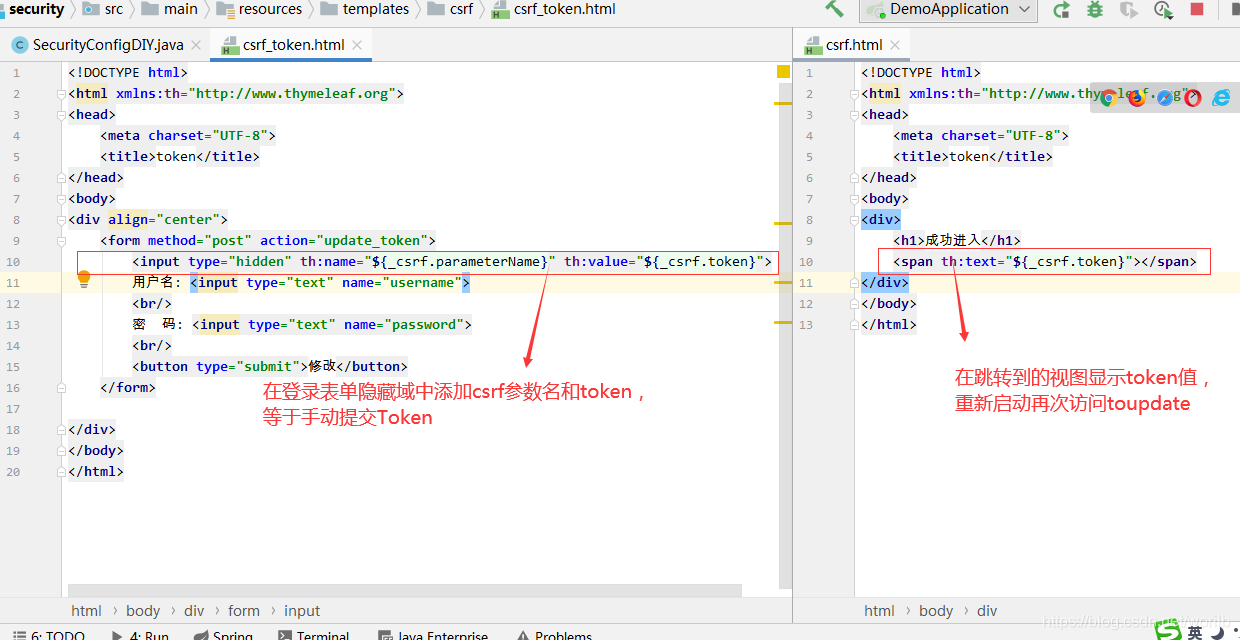1240x640 pixels.
Task: Click the username input line in csrf_token.html
Action: click(x=301, y=283)
